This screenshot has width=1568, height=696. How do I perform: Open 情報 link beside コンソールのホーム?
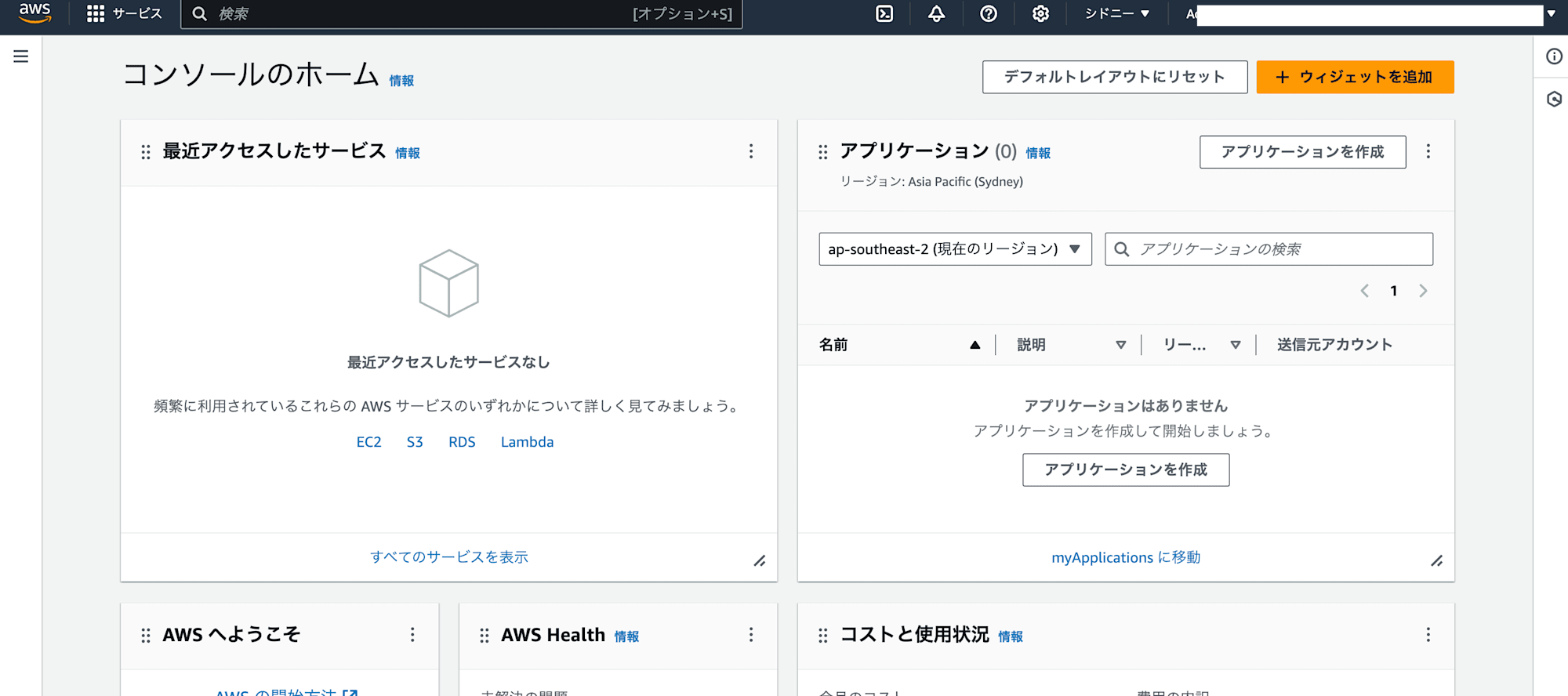point(401,81)
